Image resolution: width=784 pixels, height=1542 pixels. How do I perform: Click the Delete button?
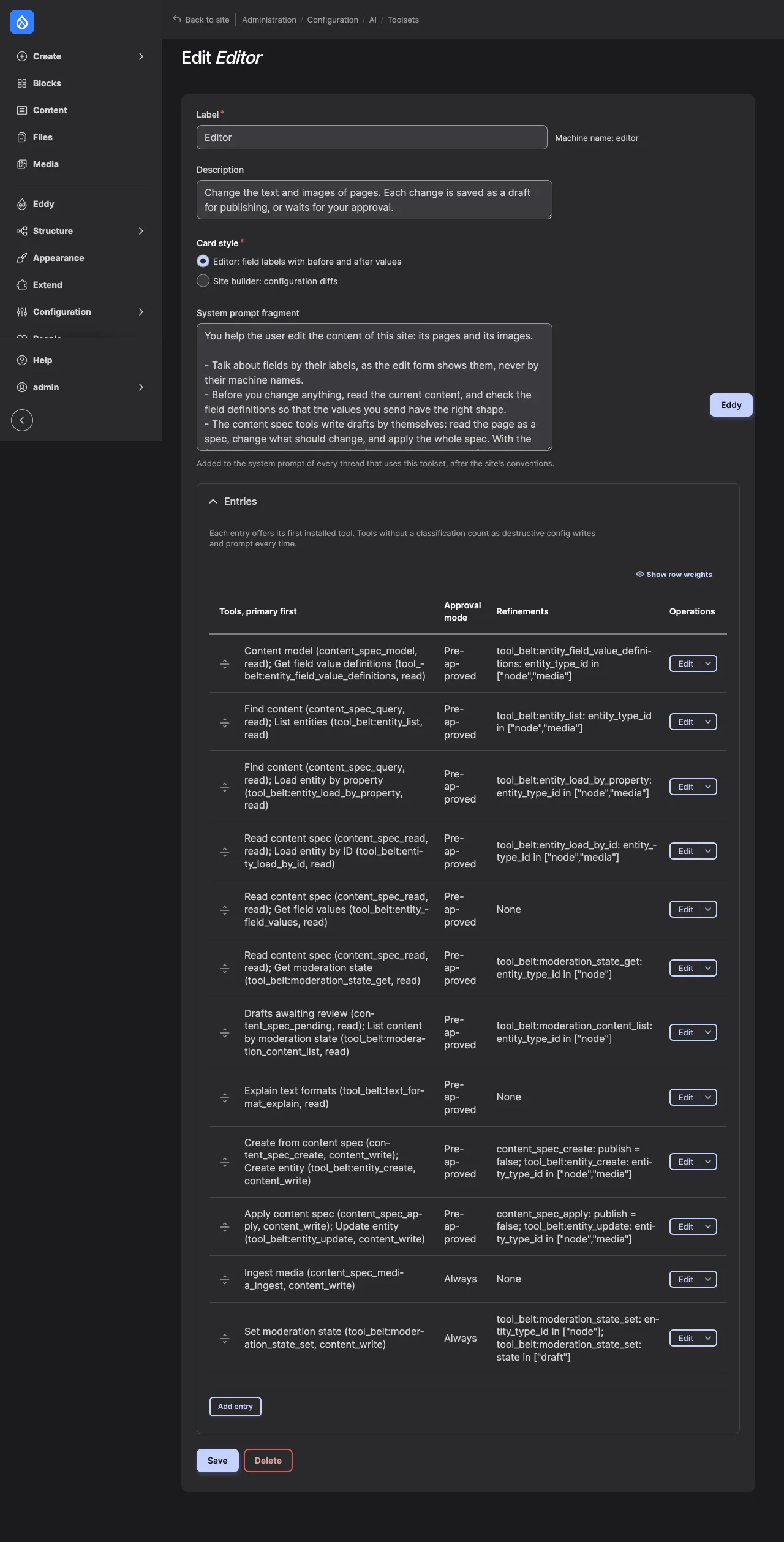click(x=268, y=1461)
